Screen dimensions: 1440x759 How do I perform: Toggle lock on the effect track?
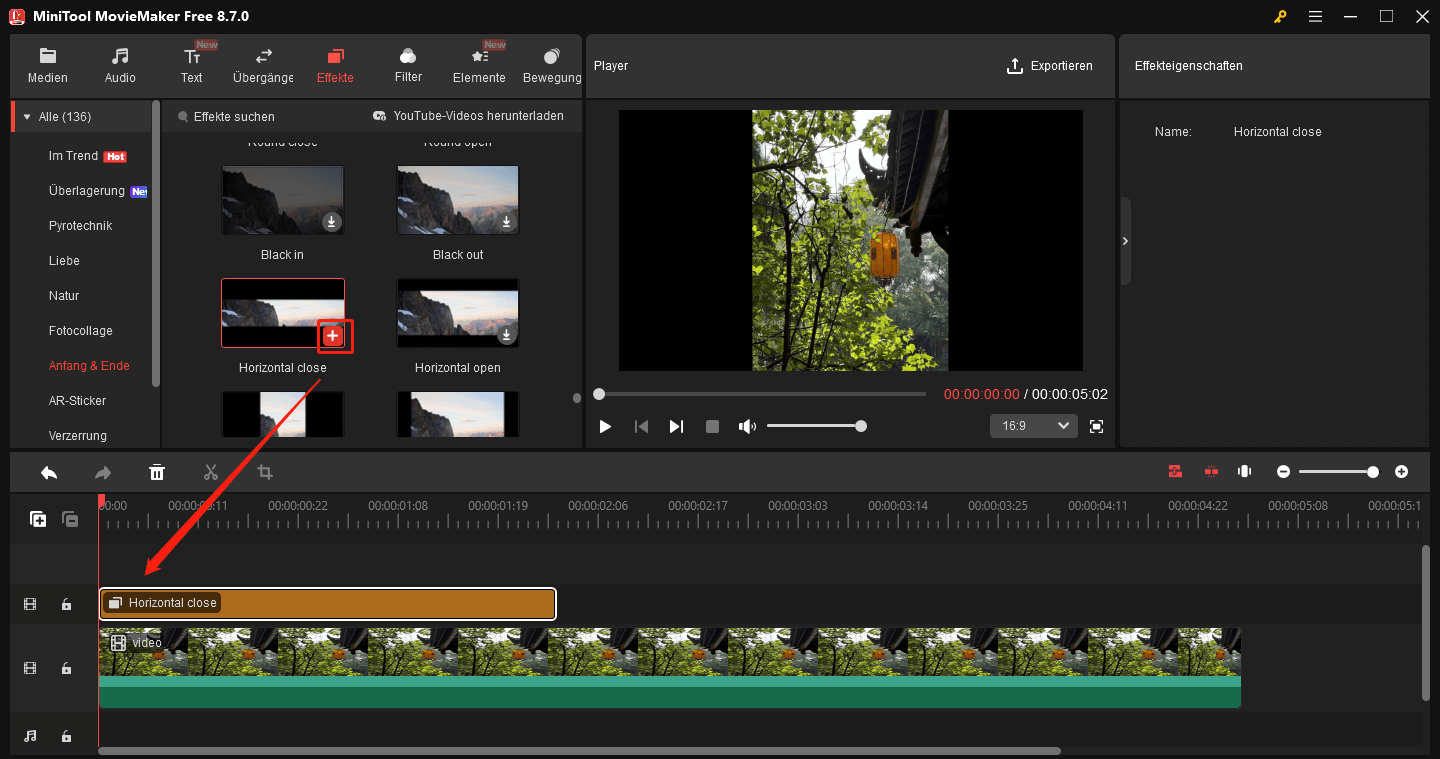(x=66, y=604)
